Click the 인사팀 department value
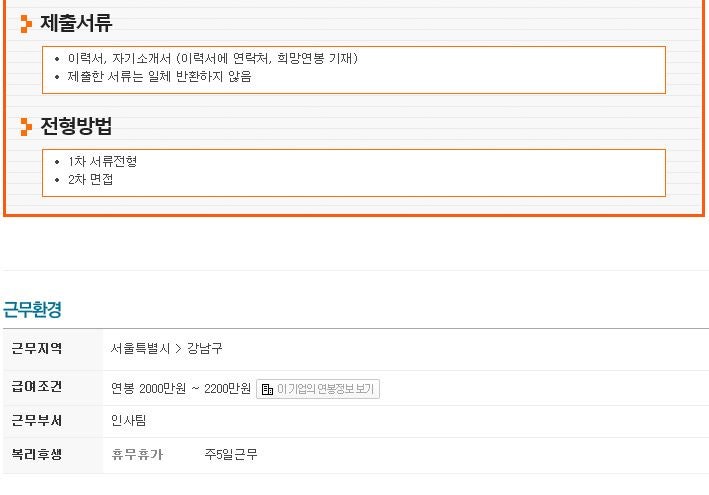Screen dimensions: 709x495 [128, 420]
